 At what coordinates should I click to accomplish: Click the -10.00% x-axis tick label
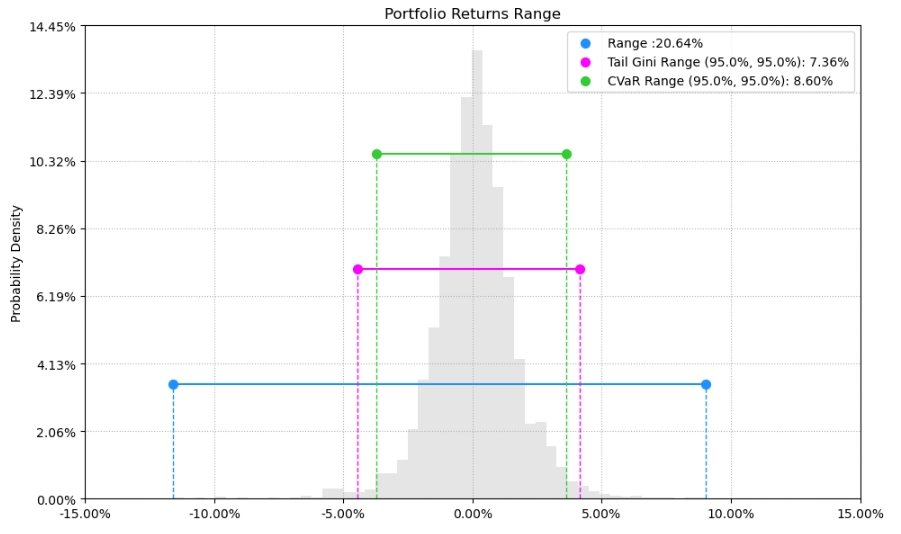click(213, 514)
